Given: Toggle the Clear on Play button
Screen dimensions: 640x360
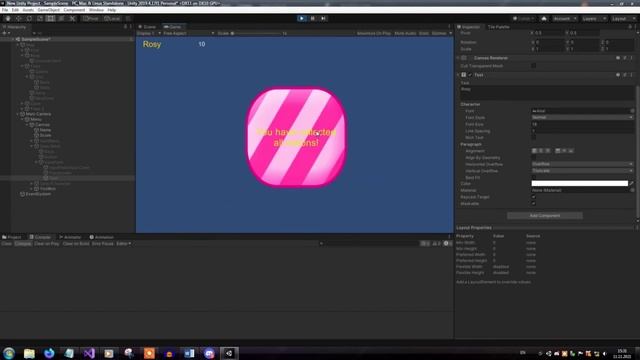Looking at the screenshot, I should 47,244.
